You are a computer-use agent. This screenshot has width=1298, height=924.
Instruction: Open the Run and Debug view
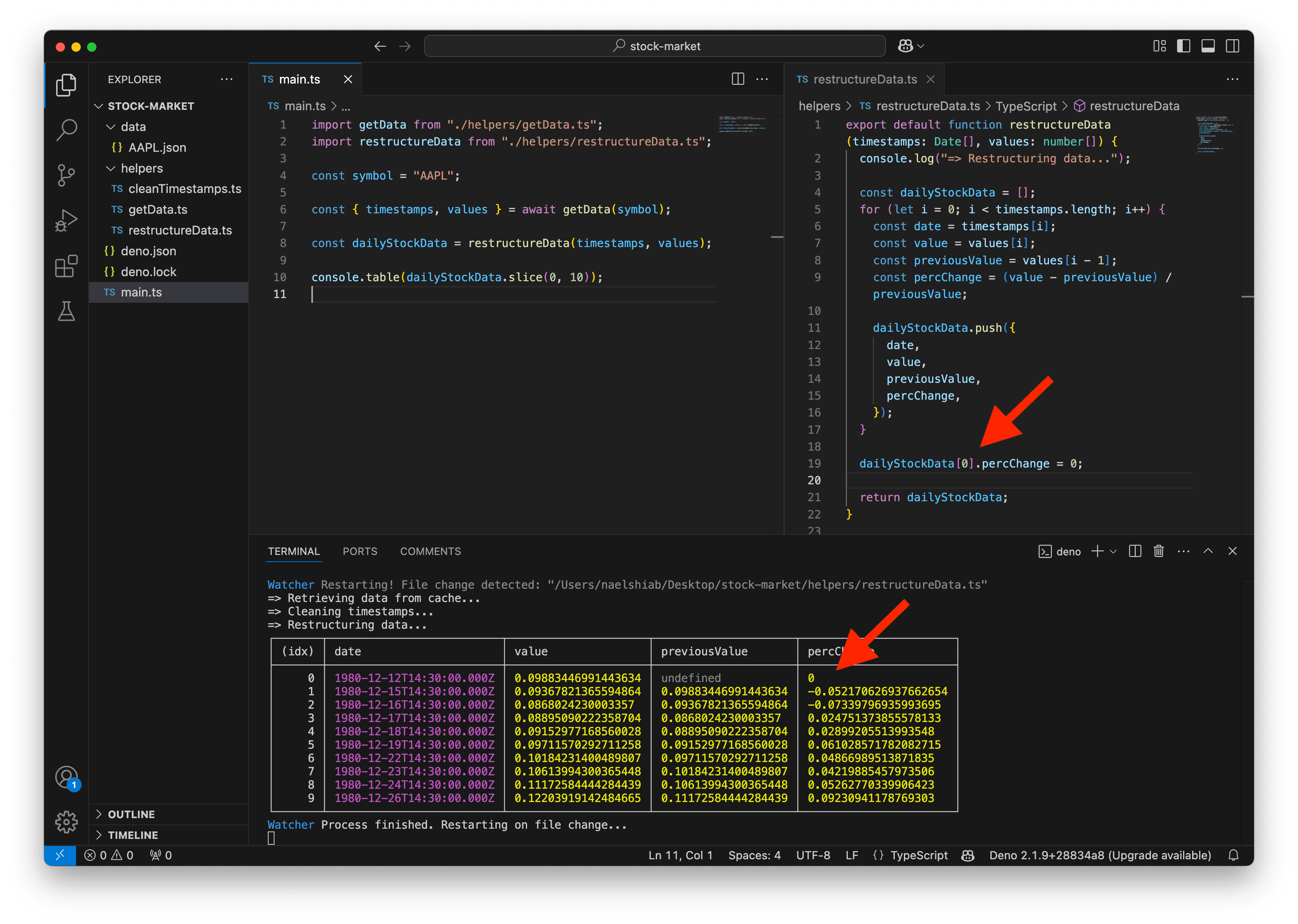tap(66, 221)
